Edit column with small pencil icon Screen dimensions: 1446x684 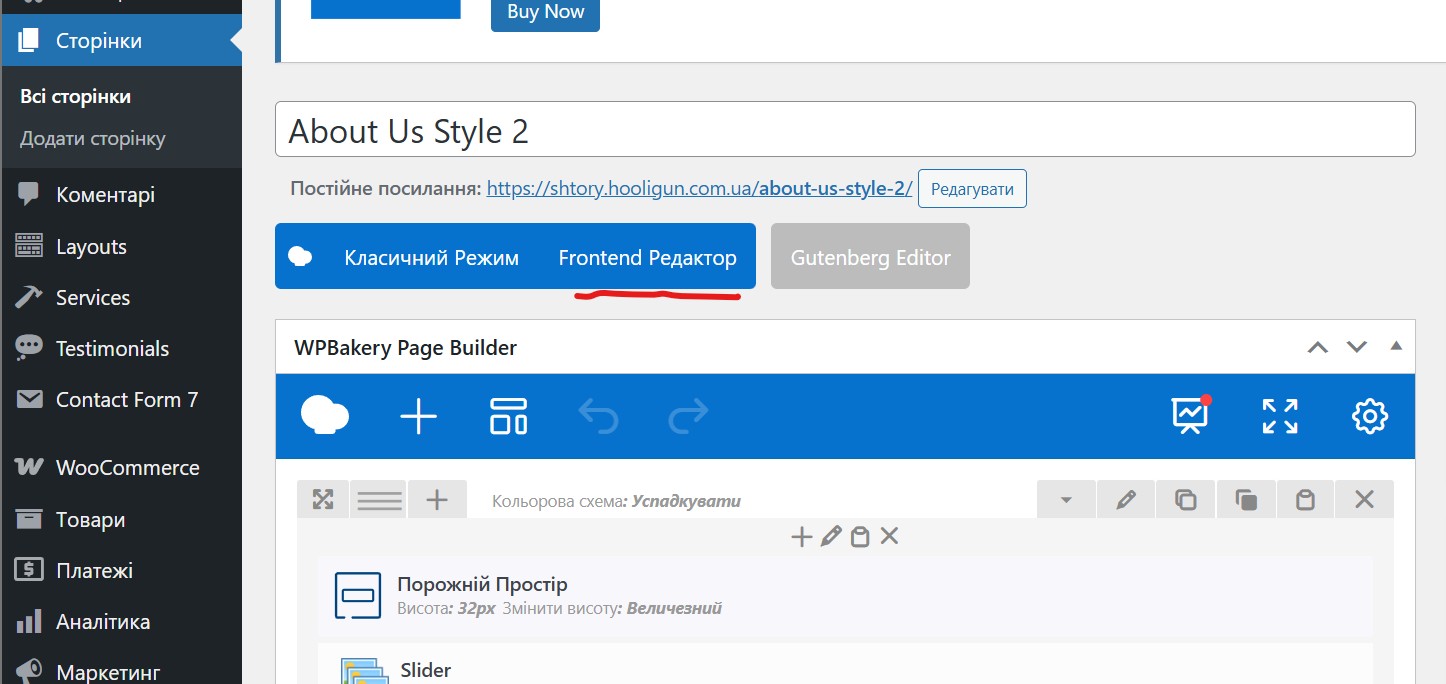click(830, 537)
